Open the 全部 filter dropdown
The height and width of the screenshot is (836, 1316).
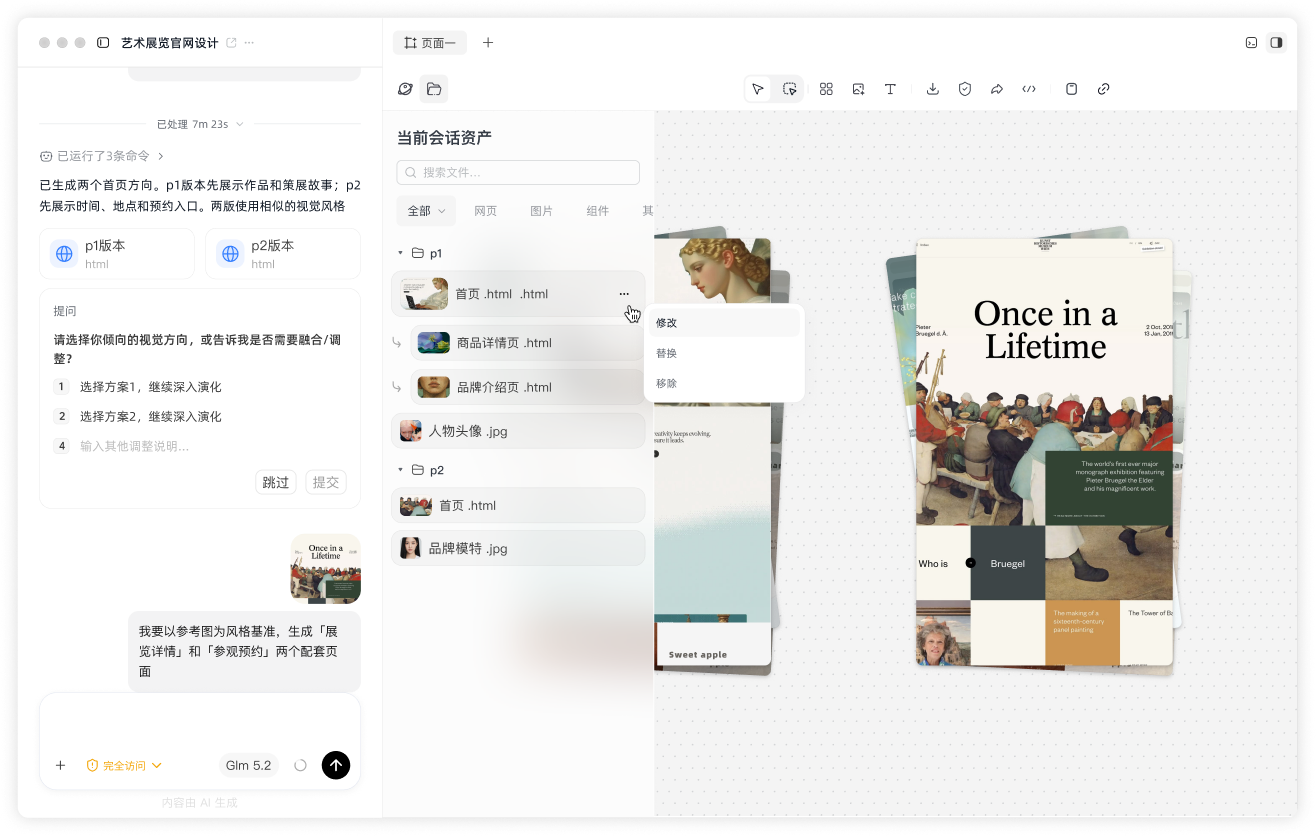pyautogui.click(x=426, y=211)
